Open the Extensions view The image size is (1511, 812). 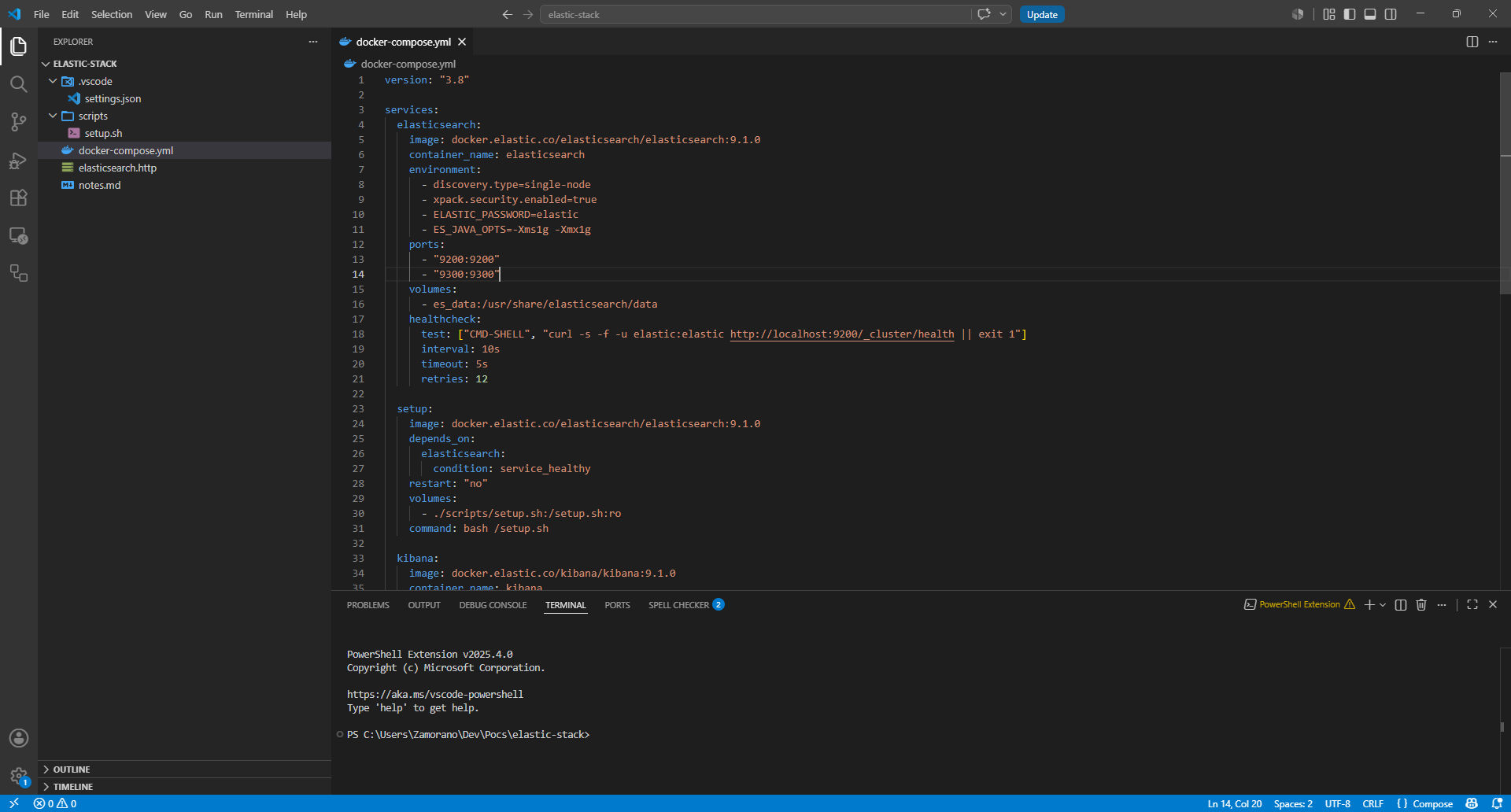[x=19, y=197]
